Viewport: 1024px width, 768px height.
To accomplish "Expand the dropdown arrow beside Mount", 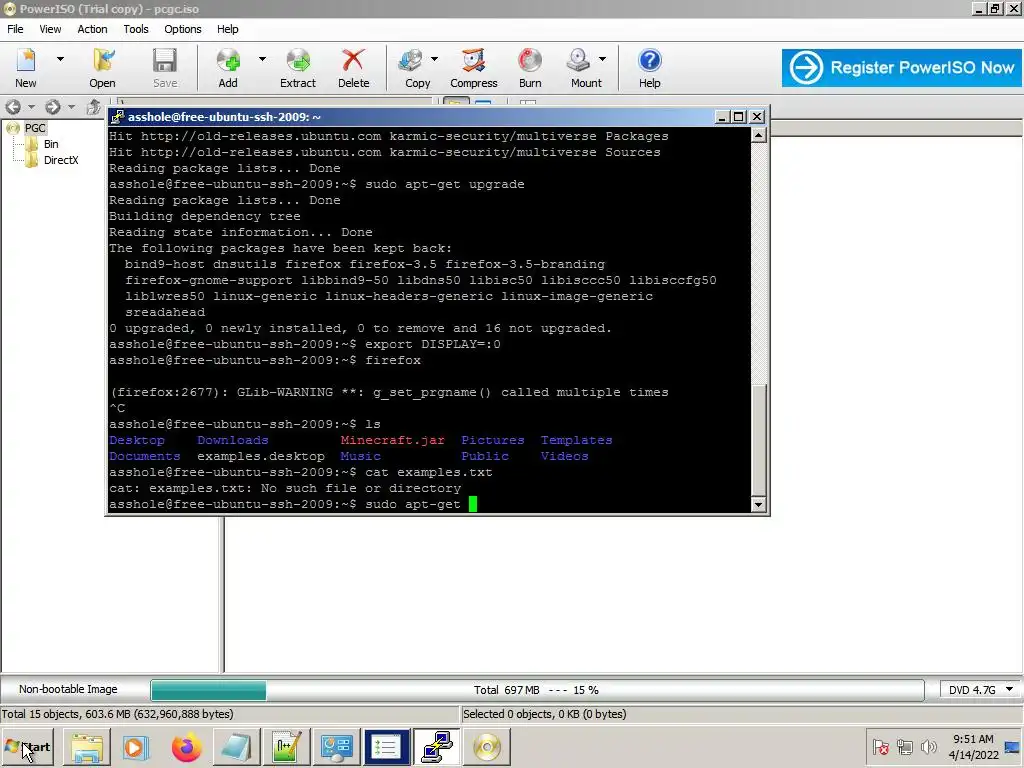I will coord(602,59).
